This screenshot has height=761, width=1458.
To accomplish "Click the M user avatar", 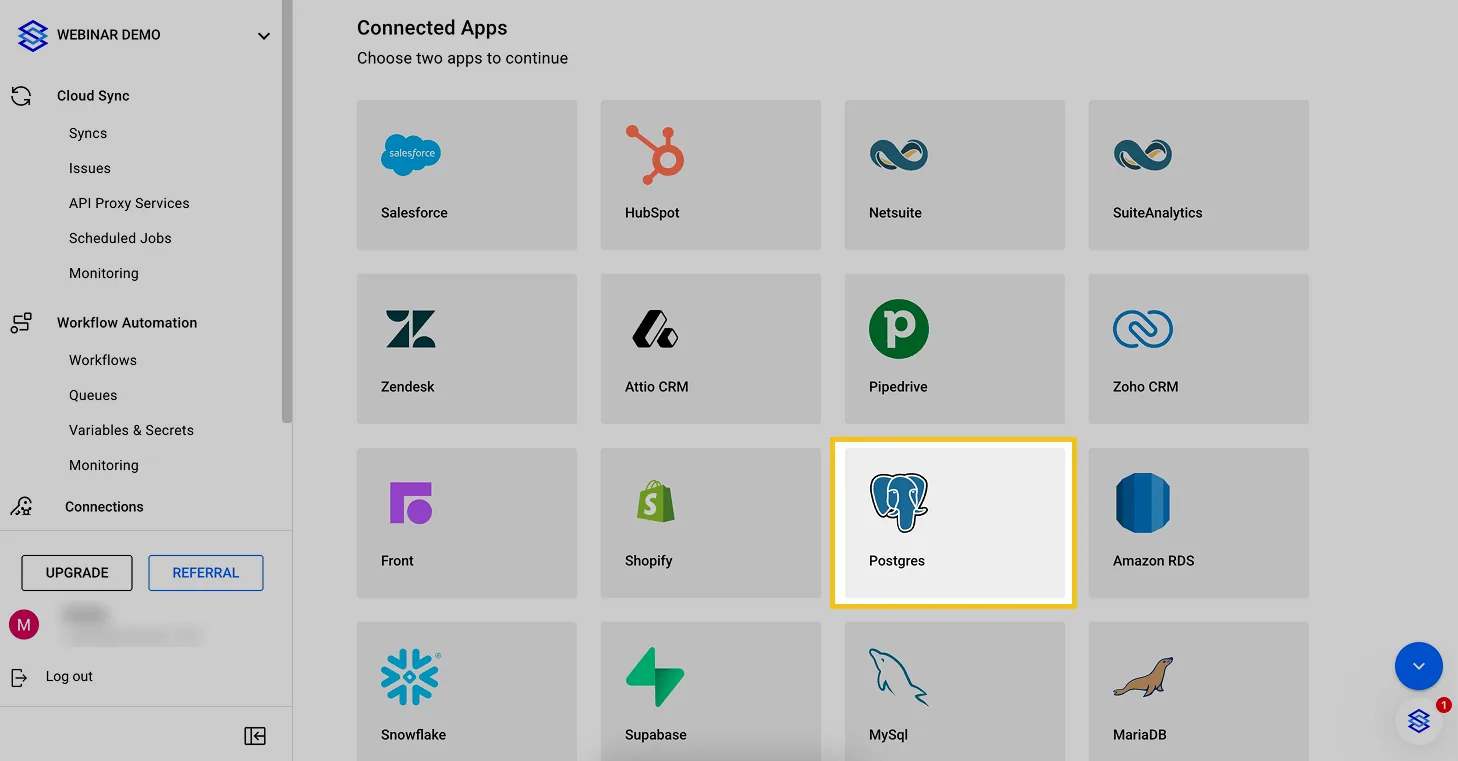I will 24,625.
